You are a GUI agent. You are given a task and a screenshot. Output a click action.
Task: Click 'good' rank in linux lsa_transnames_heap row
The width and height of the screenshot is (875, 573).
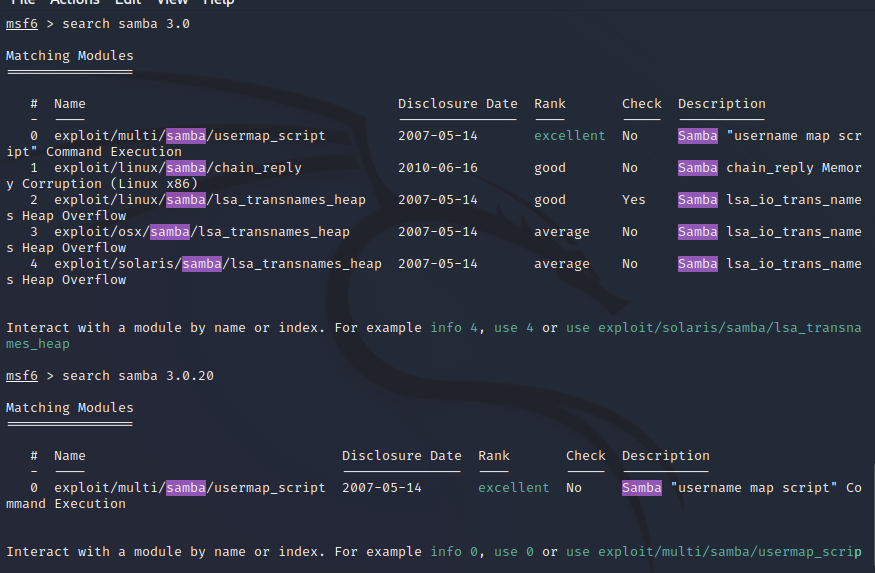click(550, 200)
